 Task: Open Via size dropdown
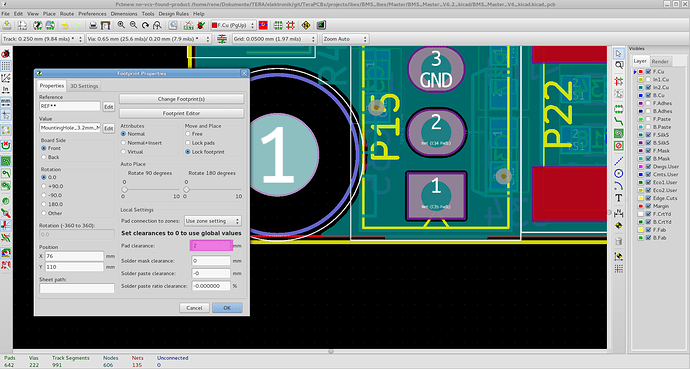149,39
